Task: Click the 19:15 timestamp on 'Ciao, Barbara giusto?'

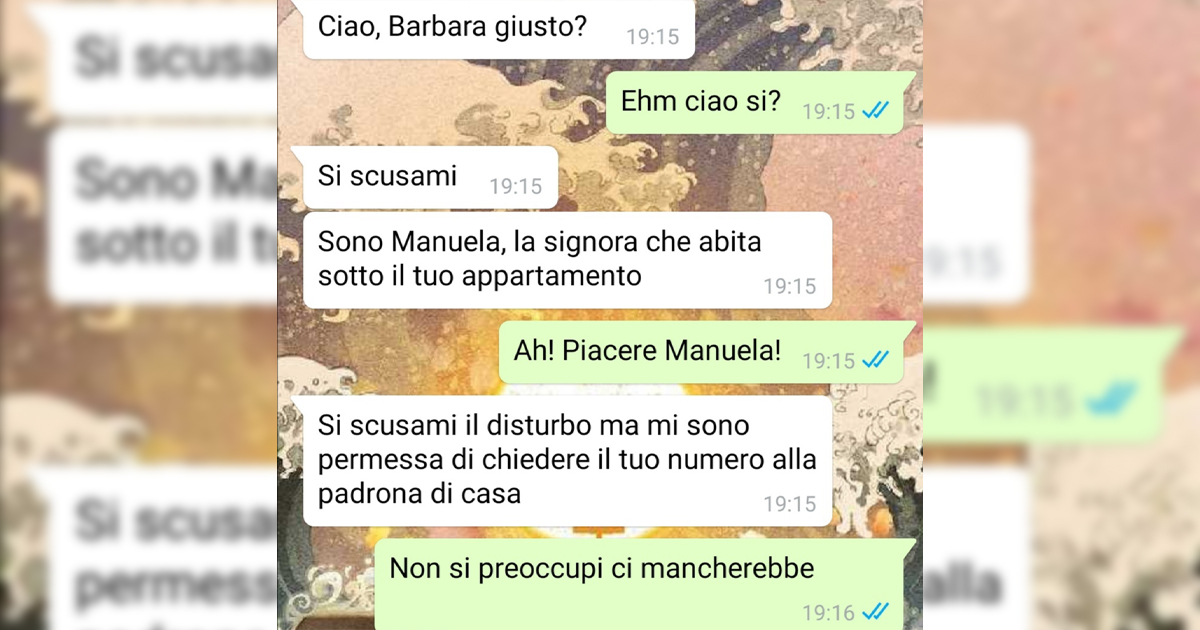Action: click(x=652, y=37)
